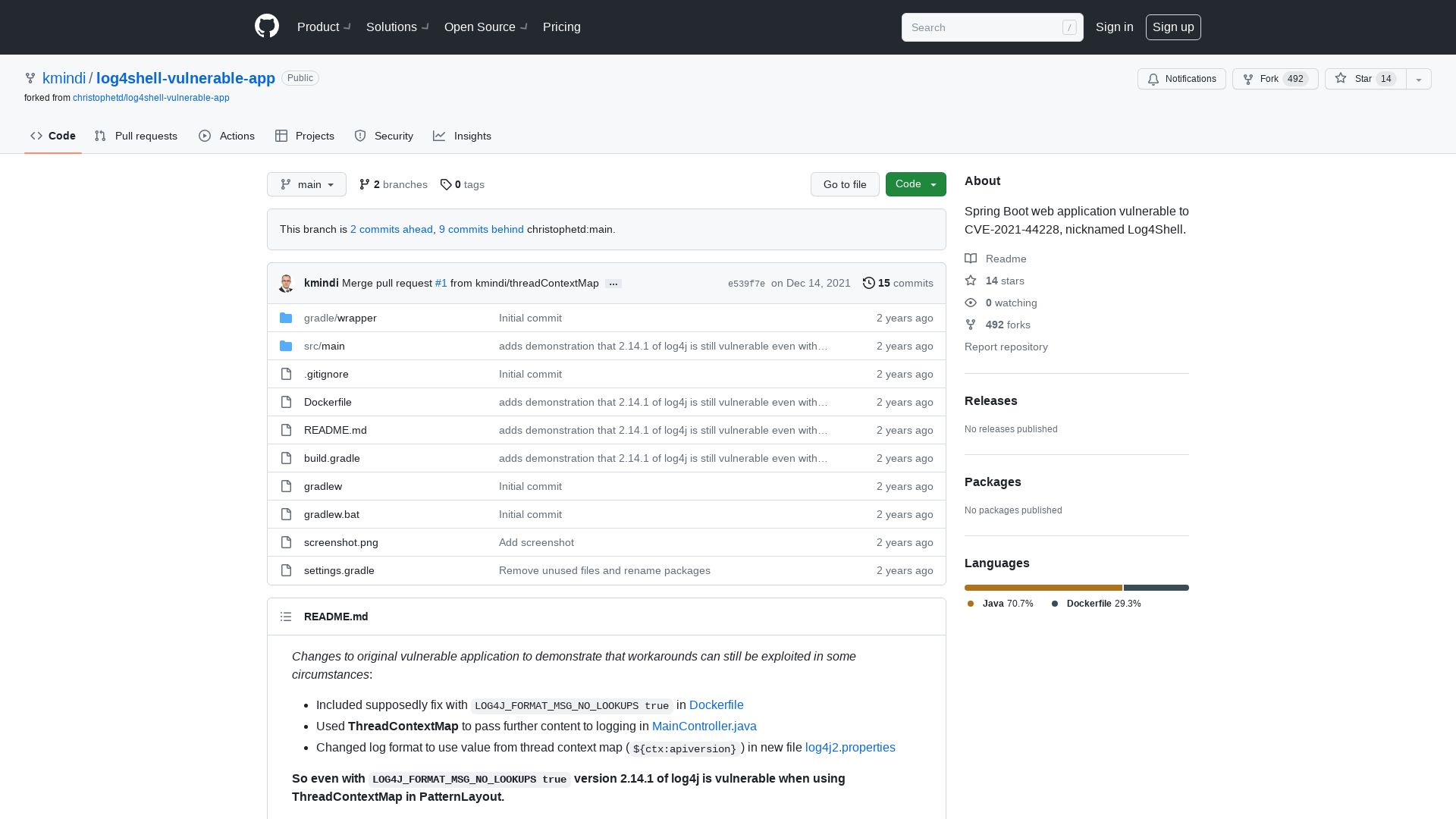Click the fork icon in Fork button

[1248, 79]
